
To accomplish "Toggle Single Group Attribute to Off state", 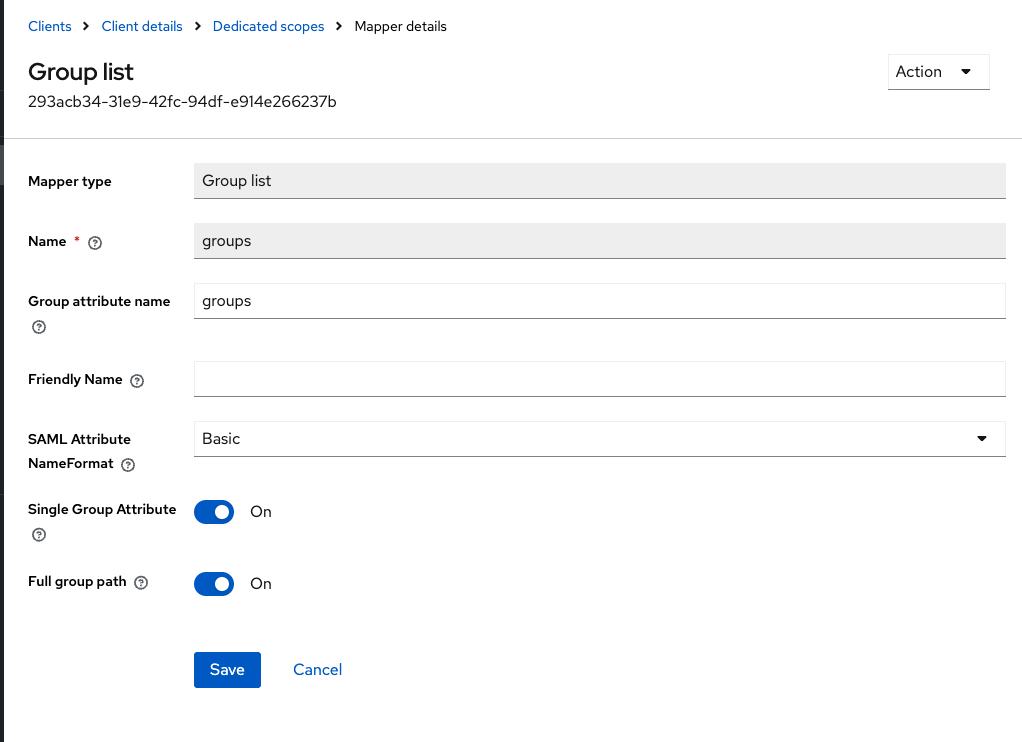I will click(x=213, y=511).
